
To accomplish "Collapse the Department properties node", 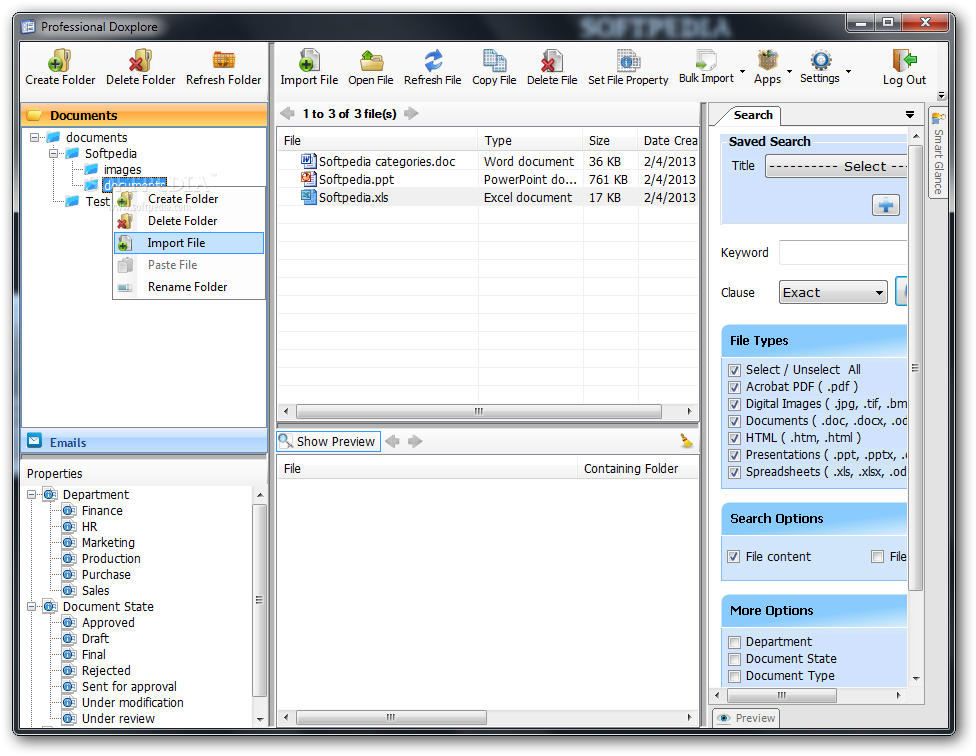I will pyautogui.click(x=31, y=495).
